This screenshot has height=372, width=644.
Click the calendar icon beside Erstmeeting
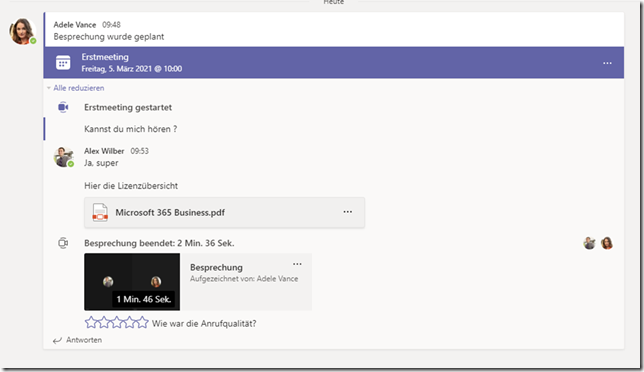tap(63, 63)
